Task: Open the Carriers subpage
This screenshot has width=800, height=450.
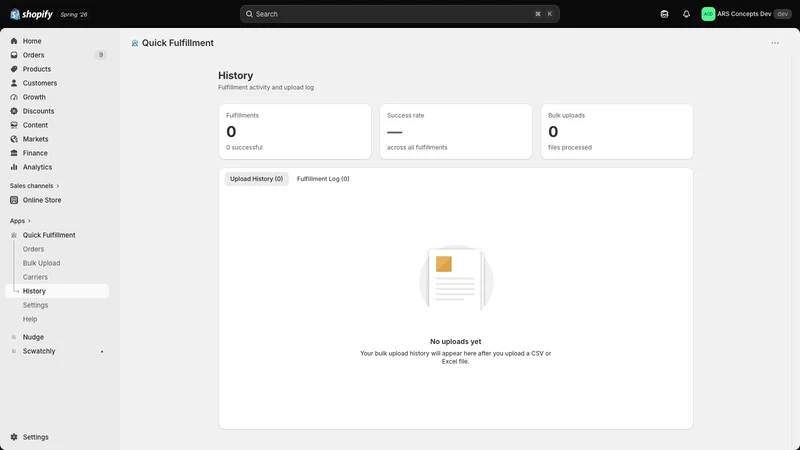Action: click(35, 277)
